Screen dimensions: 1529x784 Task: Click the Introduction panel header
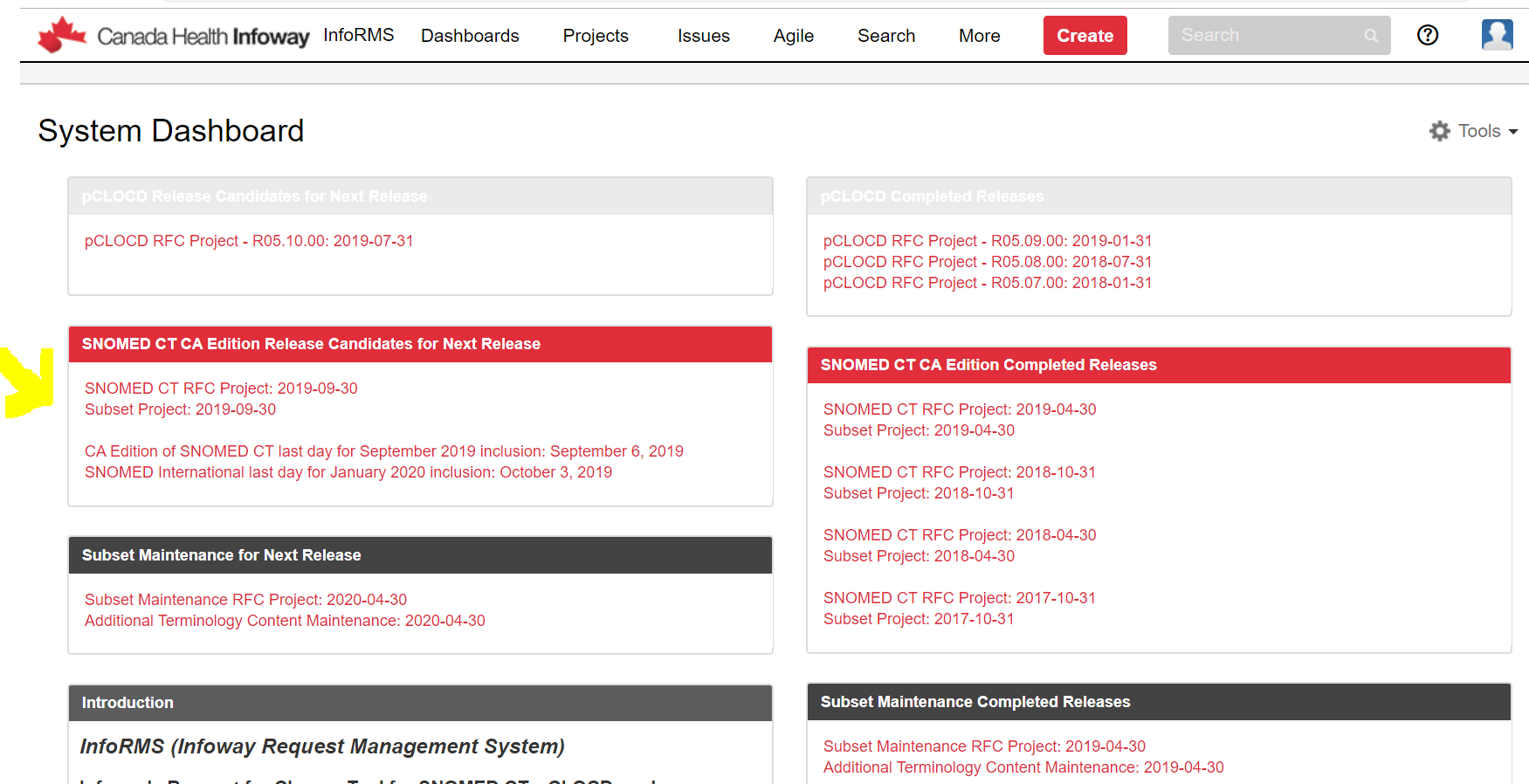pyautogui.click(x=420, y=703)
